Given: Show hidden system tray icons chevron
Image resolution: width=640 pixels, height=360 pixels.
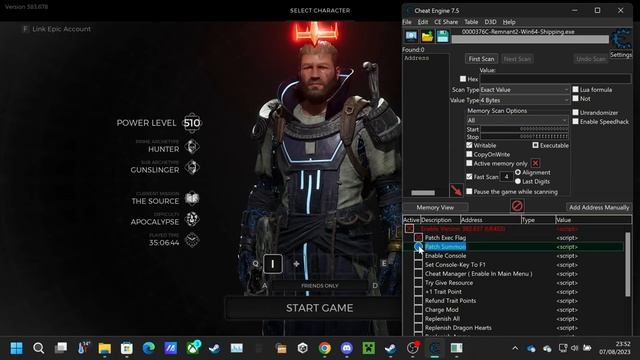Looking at the screenshot, I should pyautogui.click(x=515, y=348).
